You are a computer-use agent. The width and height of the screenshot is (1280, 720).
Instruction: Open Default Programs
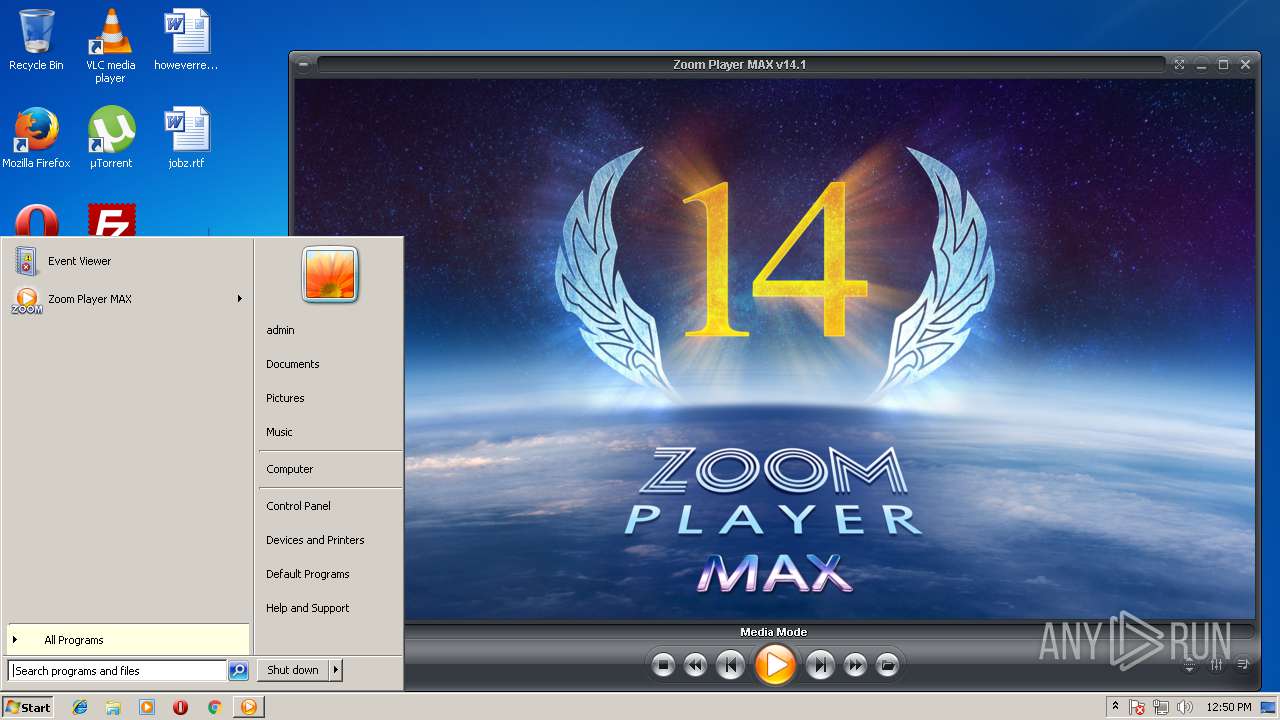(x=308, y=574)
